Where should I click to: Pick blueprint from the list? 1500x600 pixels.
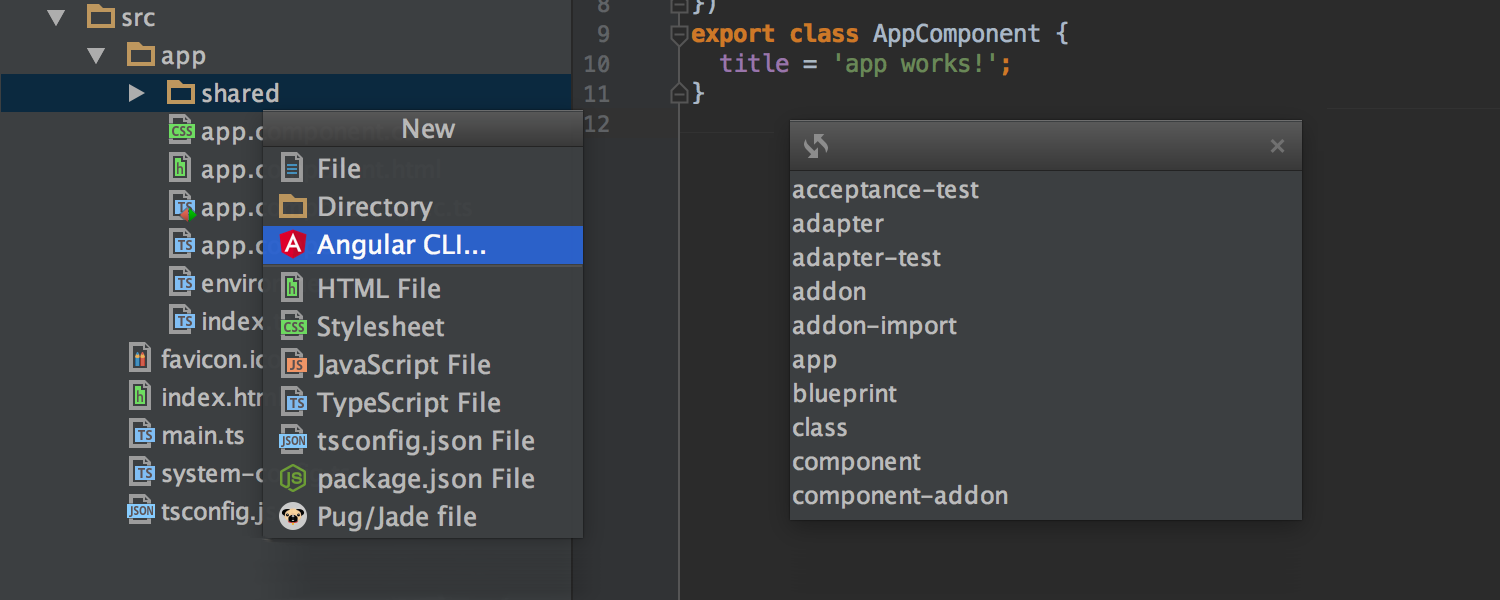pyautogui.click(x=1046, y=394)
